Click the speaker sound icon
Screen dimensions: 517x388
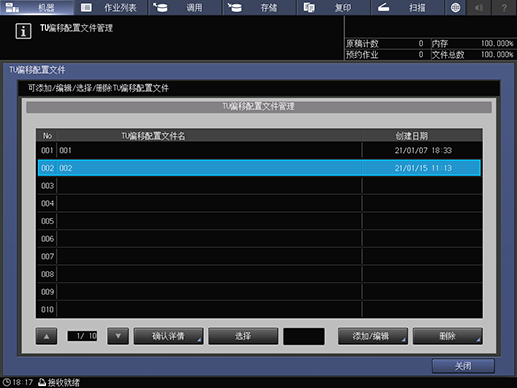coord(479,7)
